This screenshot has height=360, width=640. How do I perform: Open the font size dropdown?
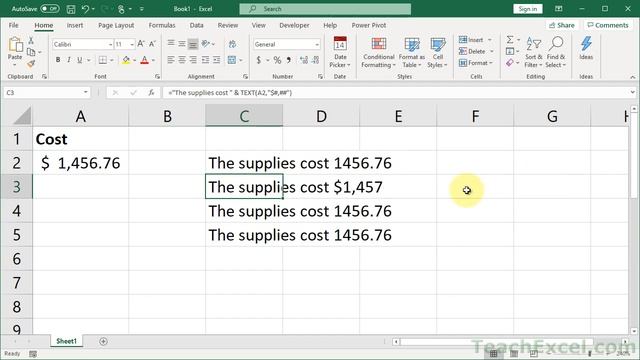click(x=132, y=44)
